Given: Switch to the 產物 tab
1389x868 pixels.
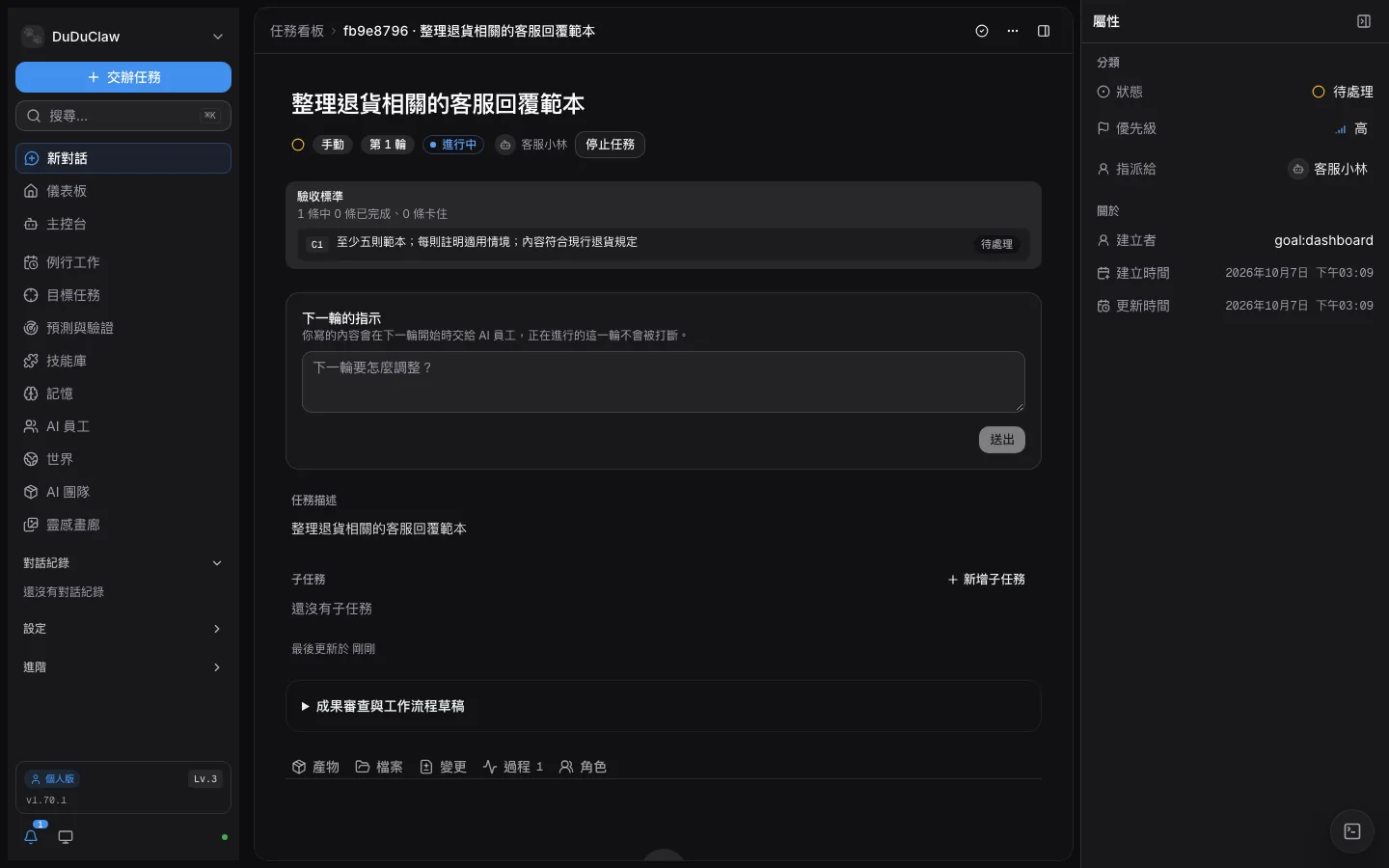Looking at the screenshot, I should pos(315,767).
